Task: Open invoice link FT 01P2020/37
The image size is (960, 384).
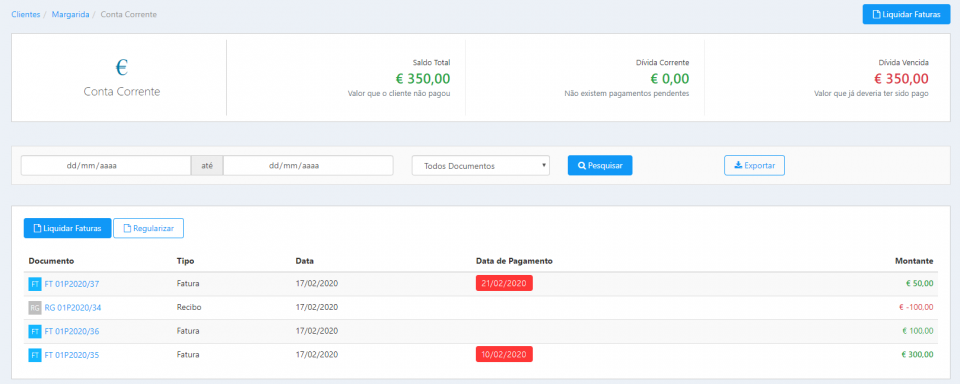Action: tap(72, 284)
